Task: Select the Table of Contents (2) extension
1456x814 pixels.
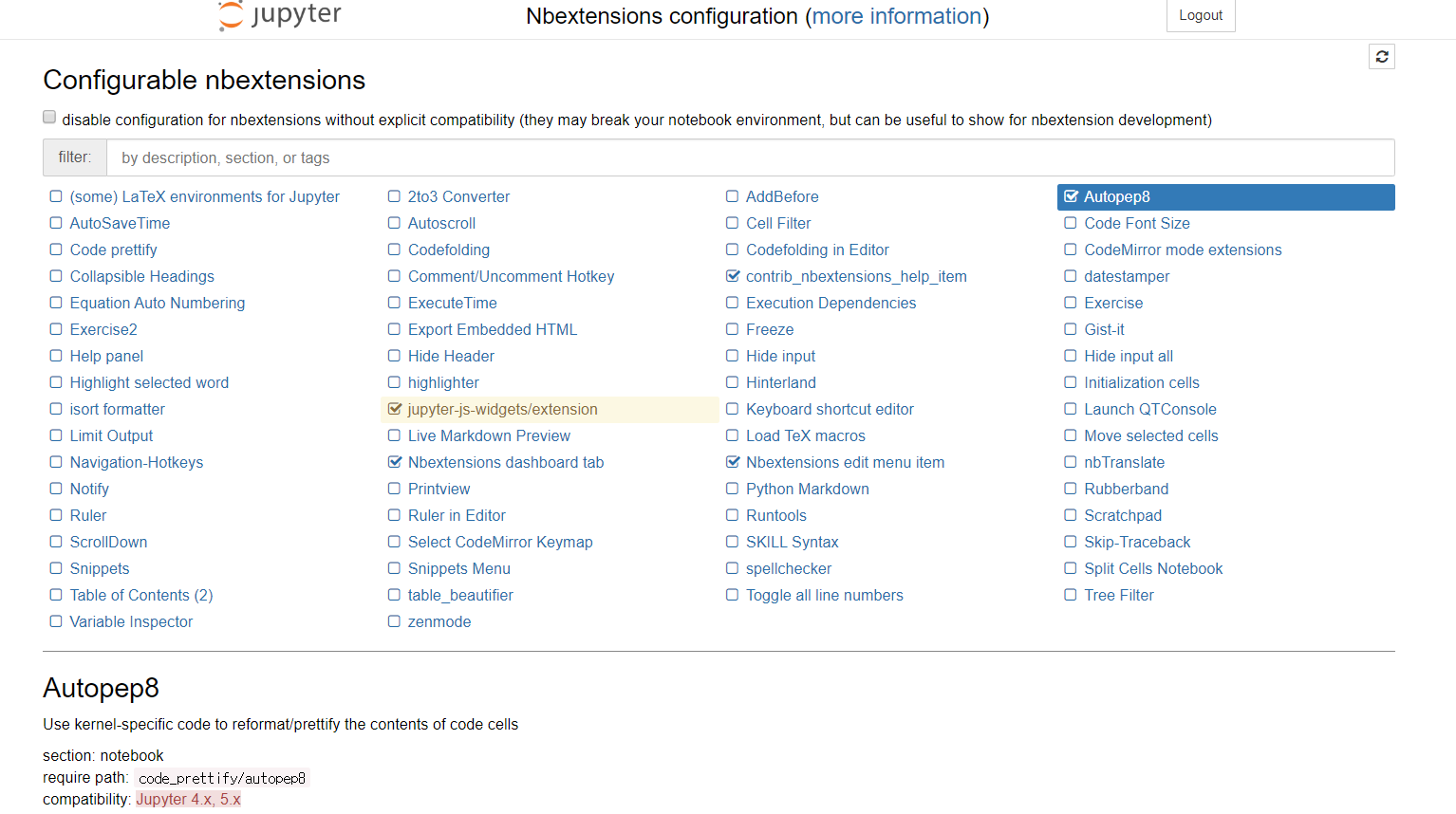Action: click(141, 595)
